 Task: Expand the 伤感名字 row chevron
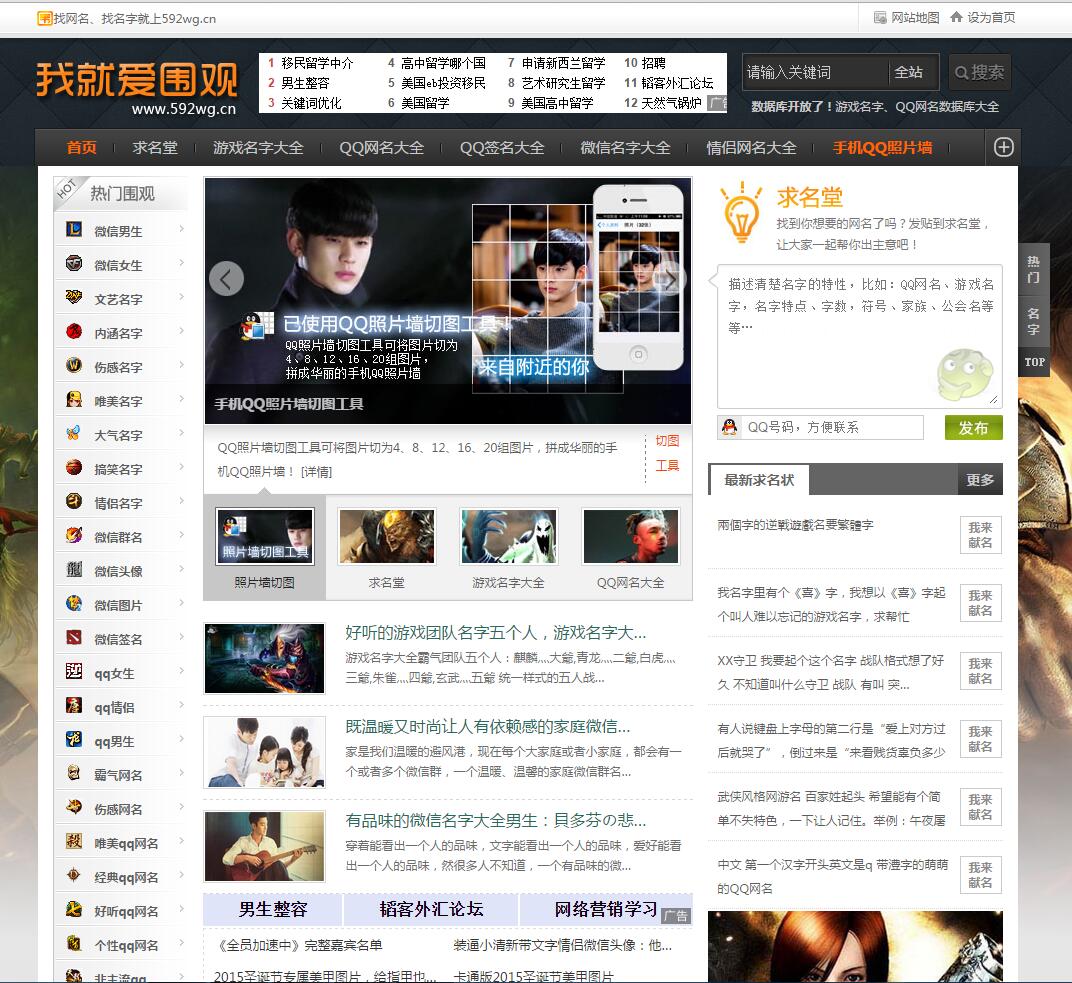coord(181,365)
